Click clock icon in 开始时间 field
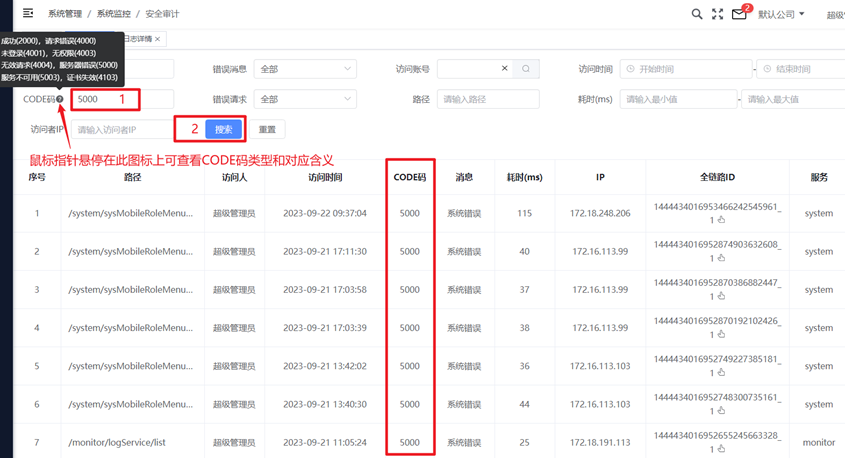845x458 pixels. coord(631,69)
